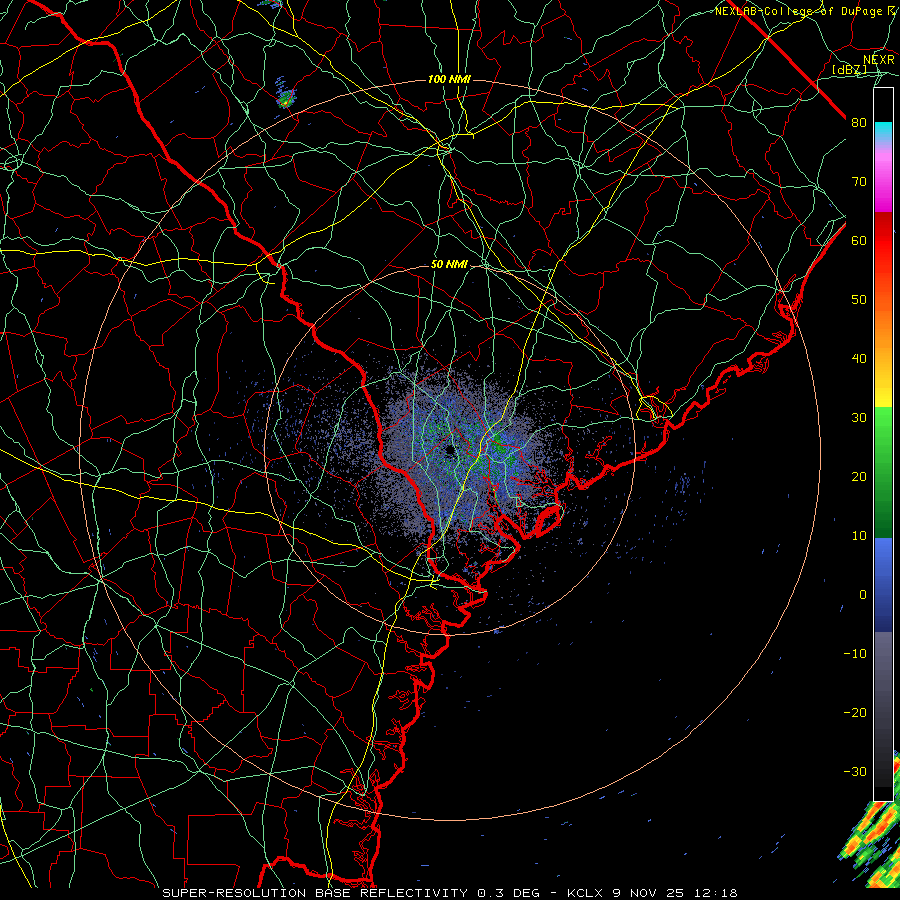900x900 pixels.
Task: Click the 60 value on the dBZ scale
Action: coord(859,240)
